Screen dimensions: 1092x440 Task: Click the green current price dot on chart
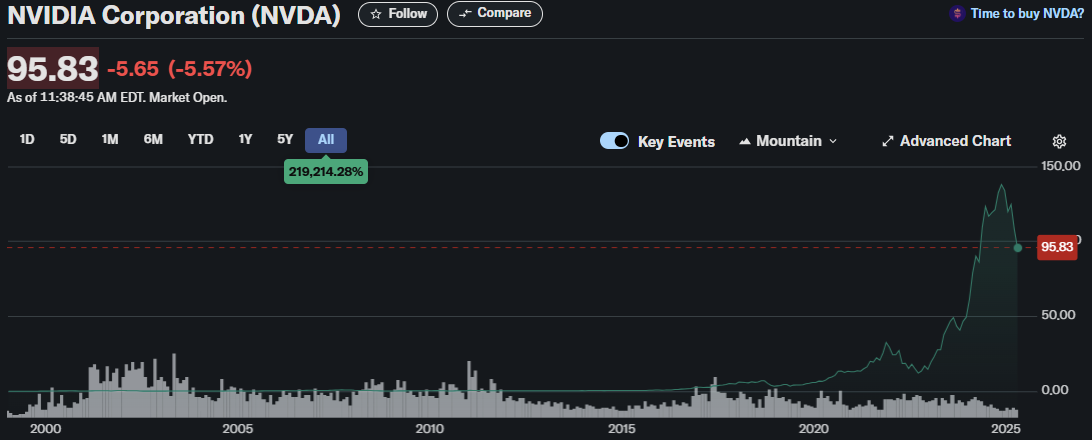tap(1017, 248)
